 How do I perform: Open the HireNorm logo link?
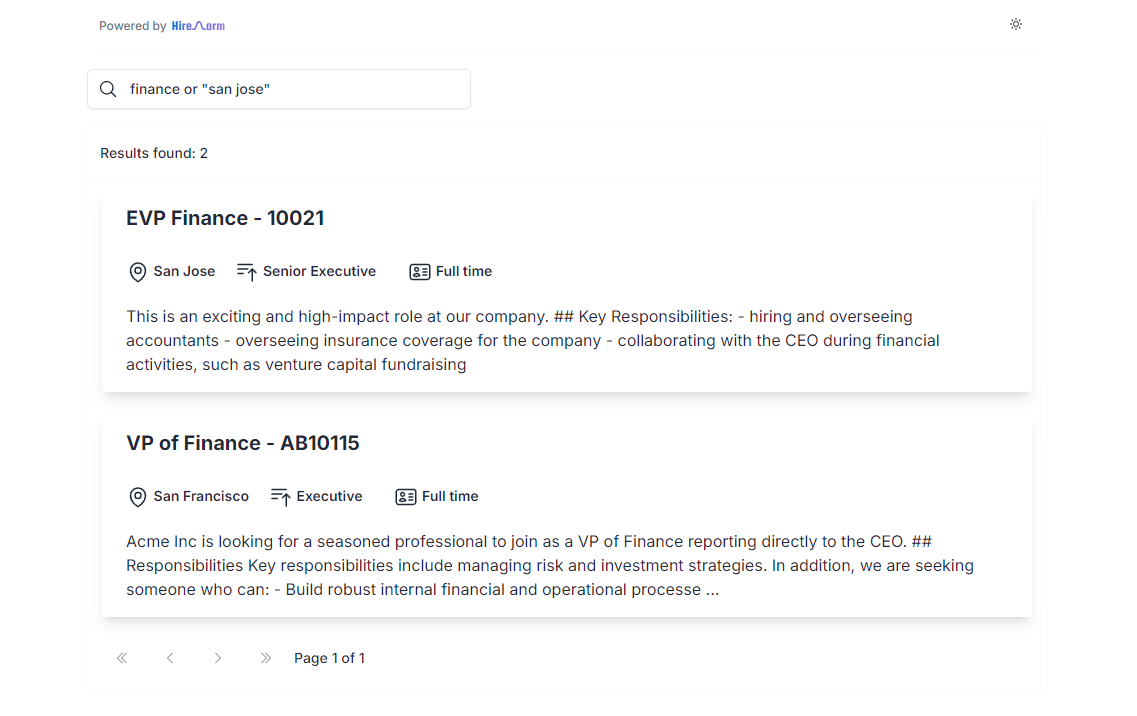[x=198, y=26]
